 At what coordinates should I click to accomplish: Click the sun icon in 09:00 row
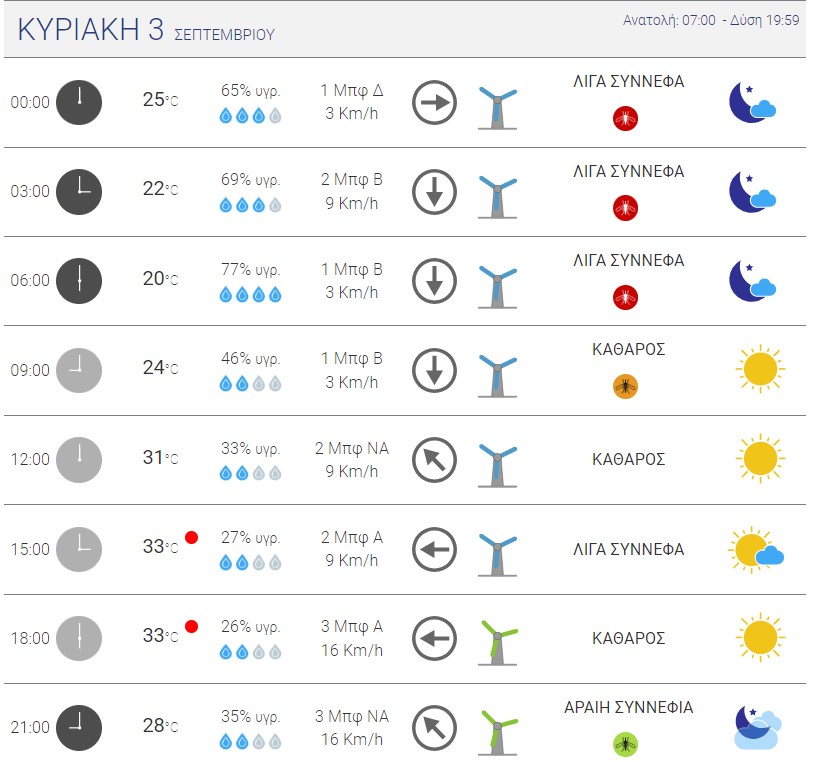click(x=760, y=369)
